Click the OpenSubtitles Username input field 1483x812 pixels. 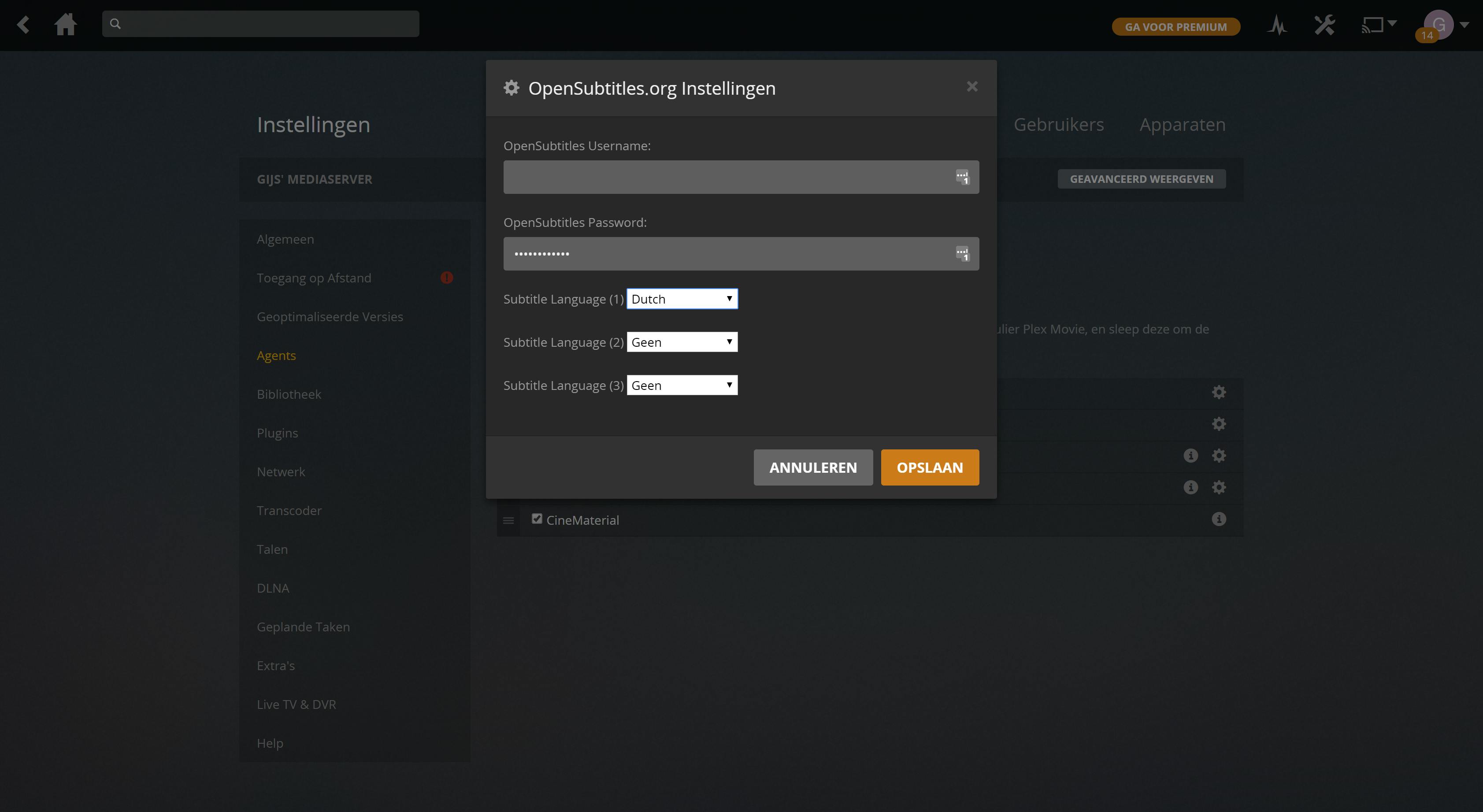[x=725, y=177]
